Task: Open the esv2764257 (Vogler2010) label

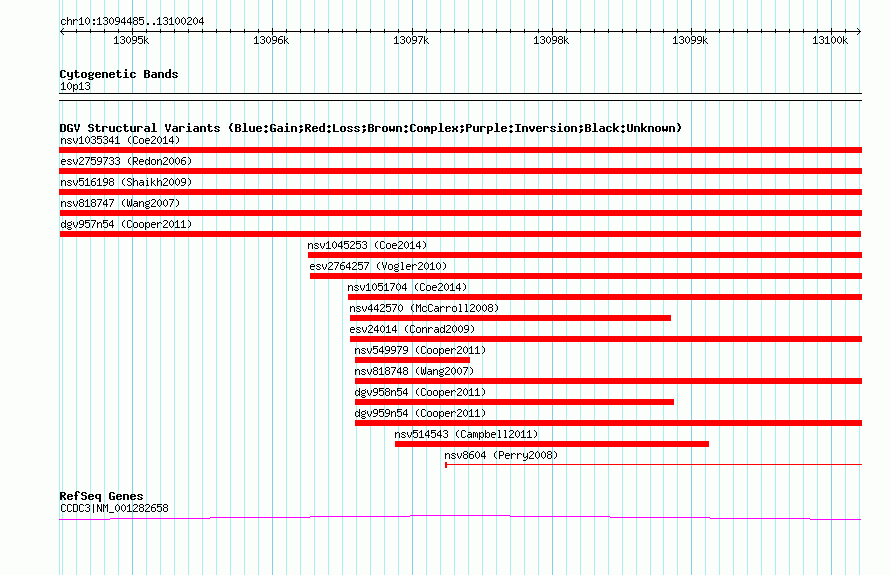Action: (378, 266)
